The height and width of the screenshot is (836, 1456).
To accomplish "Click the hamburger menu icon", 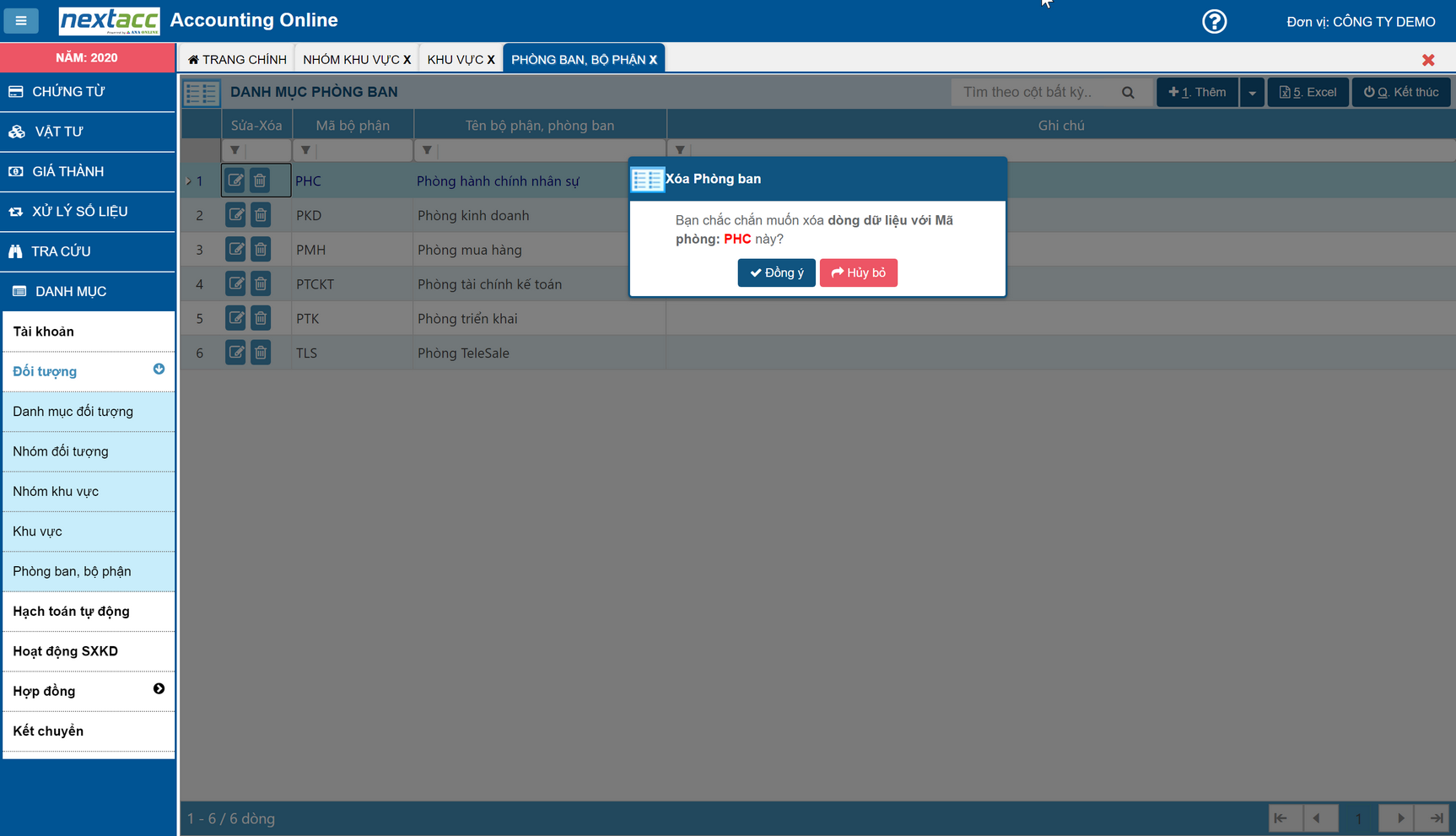I will [21, 20].
